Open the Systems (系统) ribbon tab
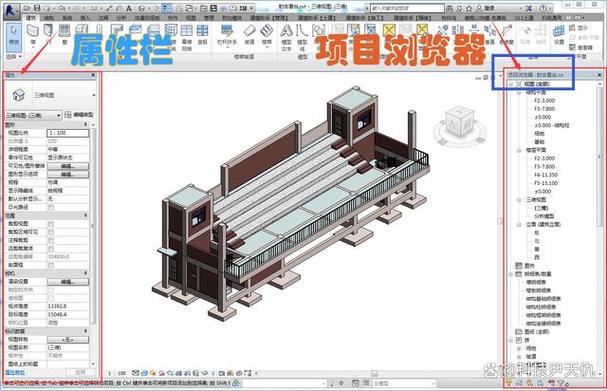Image resolution: width=607 pixels, height=391 pixels. (x=67, y=17)
